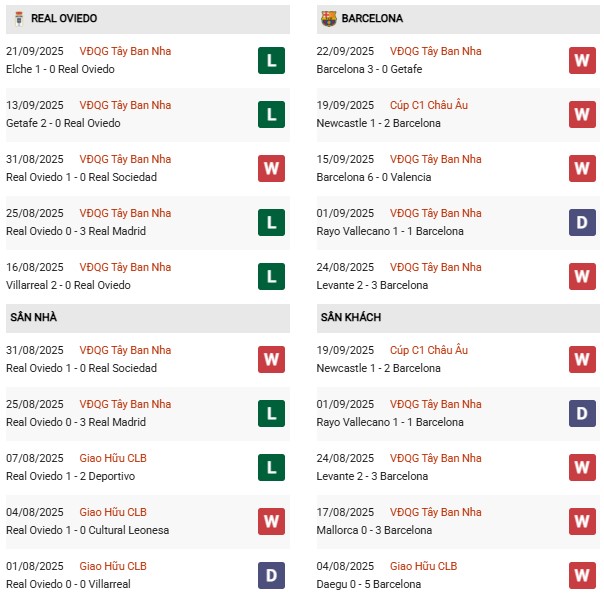The width and height of the screenshot is (604, 600).
Task: Click the W badge for Barcelona 3-0 Getafe
Action: [x=582, y=60]
